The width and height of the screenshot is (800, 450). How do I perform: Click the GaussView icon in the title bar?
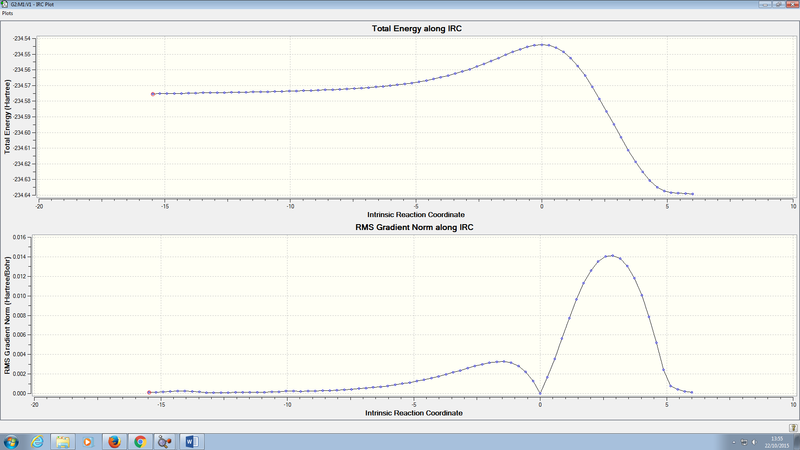5,4
